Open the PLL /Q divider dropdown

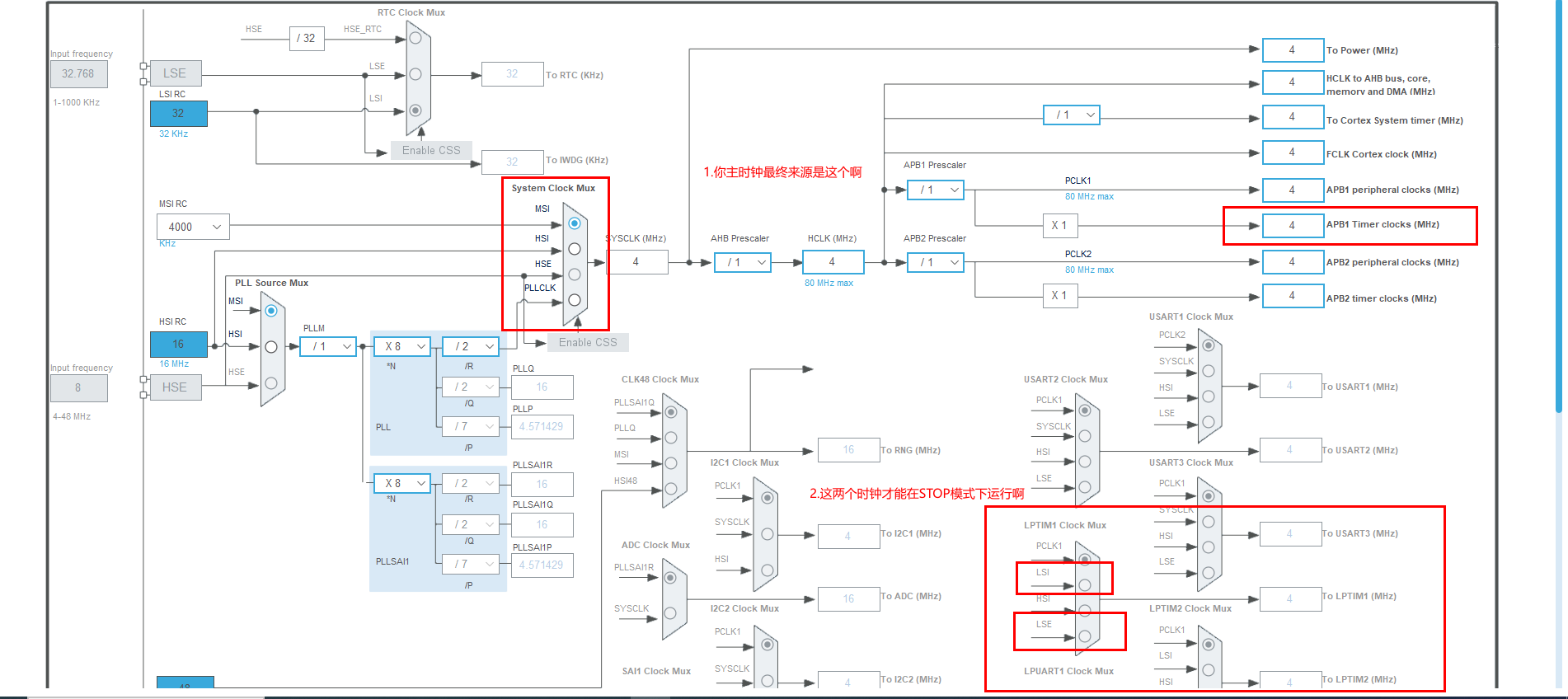coord(471,387)
